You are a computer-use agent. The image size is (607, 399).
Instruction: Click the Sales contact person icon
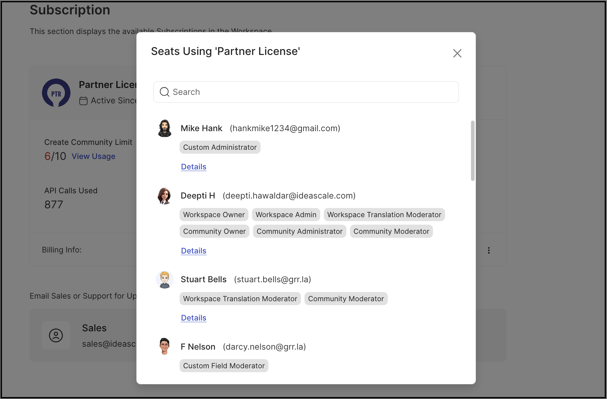tap(56, 335)
